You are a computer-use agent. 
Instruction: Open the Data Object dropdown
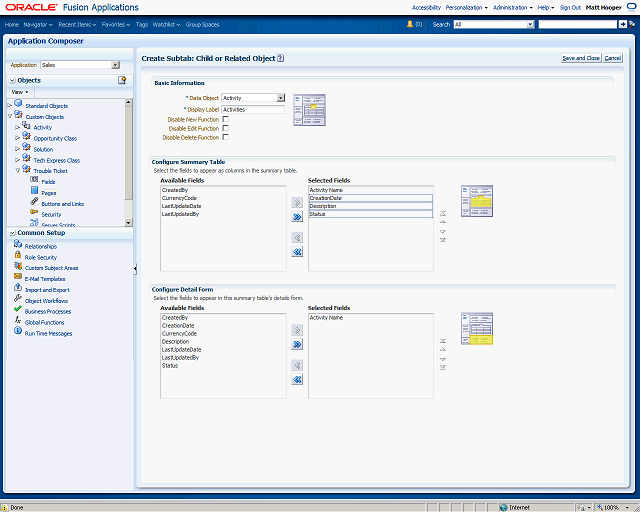[280, 98]
